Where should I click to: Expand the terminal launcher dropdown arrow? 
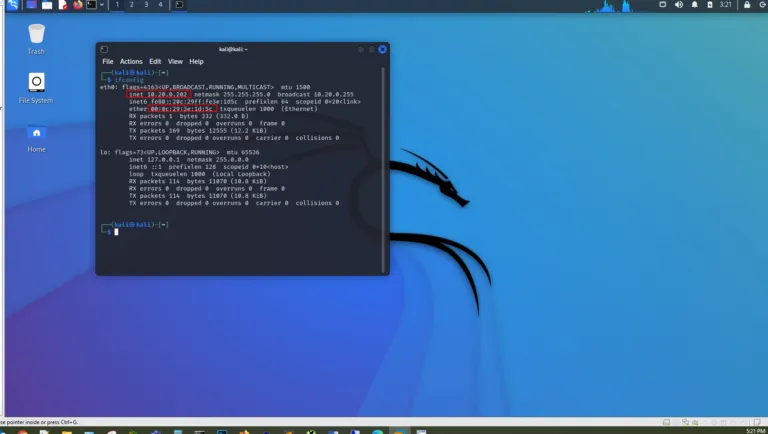click(x=102, y=5)
